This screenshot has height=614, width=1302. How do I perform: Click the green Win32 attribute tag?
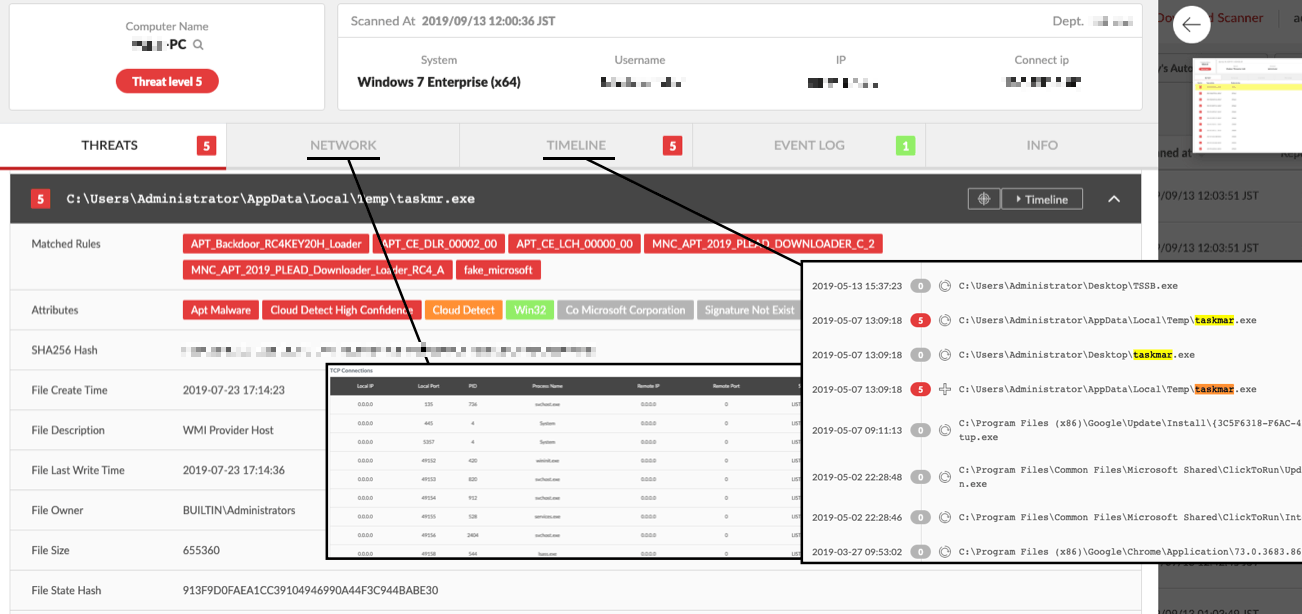coord(529,310)
